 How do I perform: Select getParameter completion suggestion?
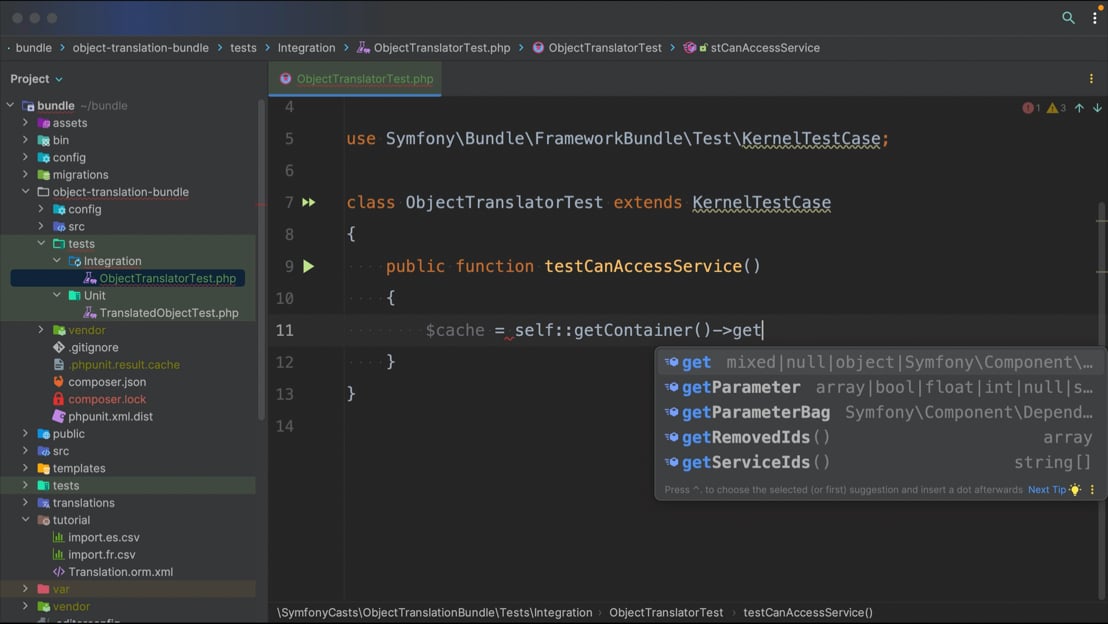click(878, 387)
